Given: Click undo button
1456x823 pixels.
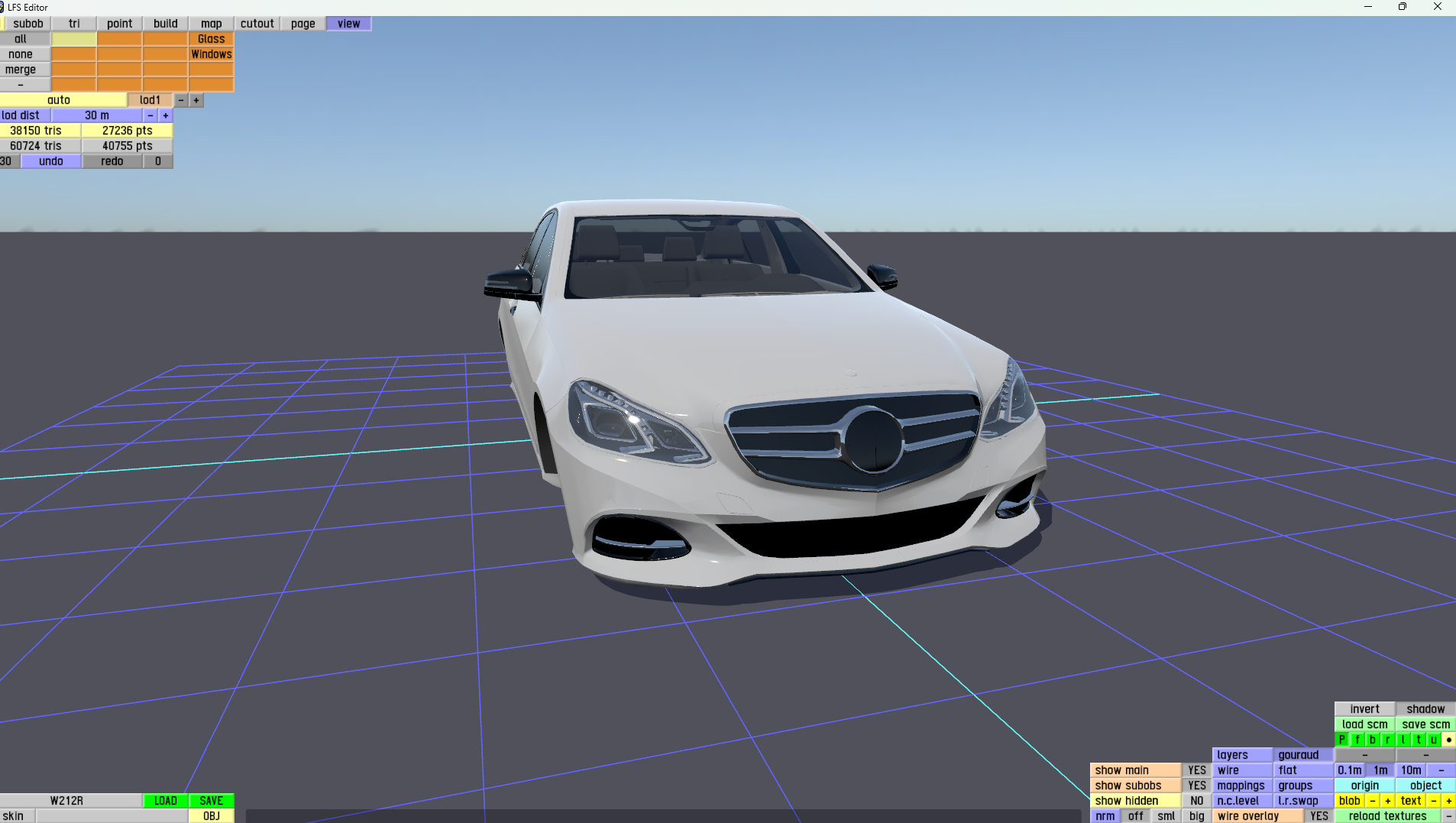Looking at the screenshot, I should [51, 161].
